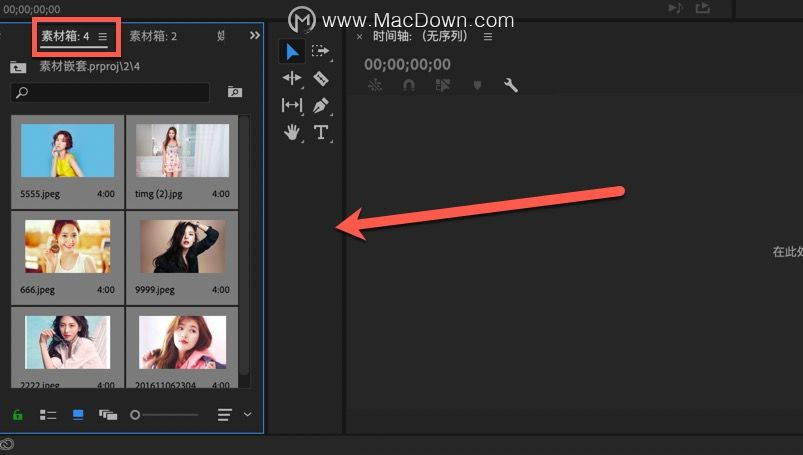Viewport: 803px width, 455px height.
Task: Open 时间轴 panel menu
Action: pyautogui.click(x=488, y=37)
